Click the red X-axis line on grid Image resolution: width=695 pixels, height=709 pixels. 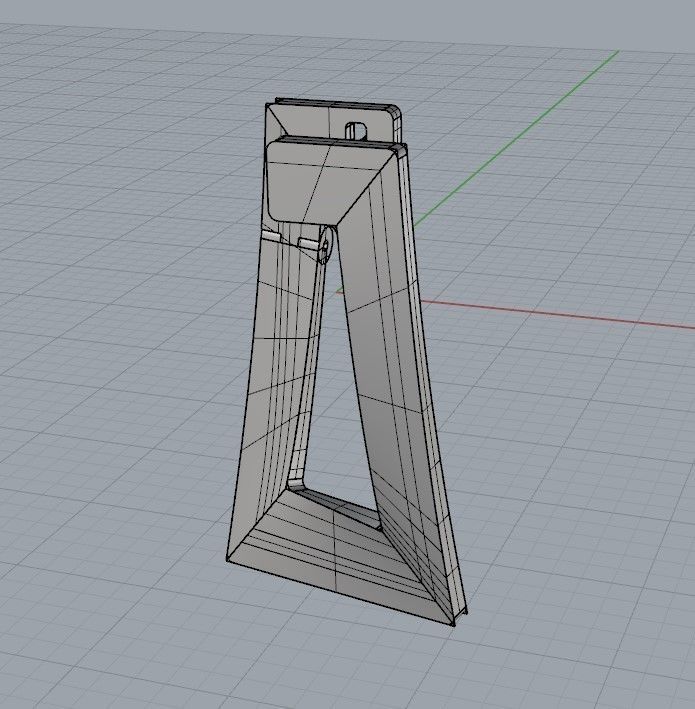pyautogui.click(x=556, y=313)
